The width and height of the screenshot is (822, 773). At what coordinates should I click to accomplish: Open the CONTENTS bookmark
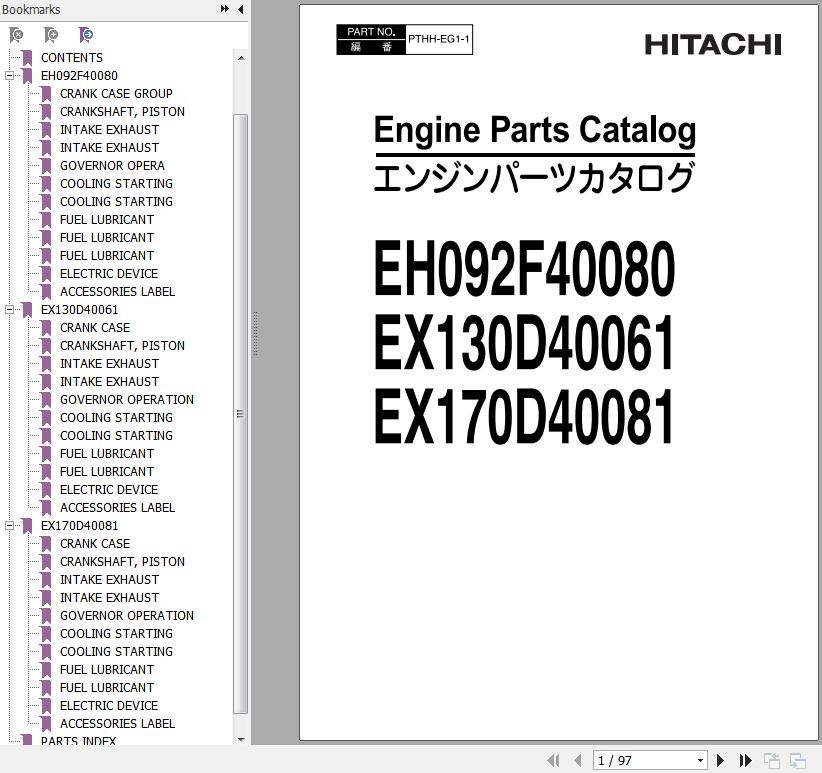72,58
